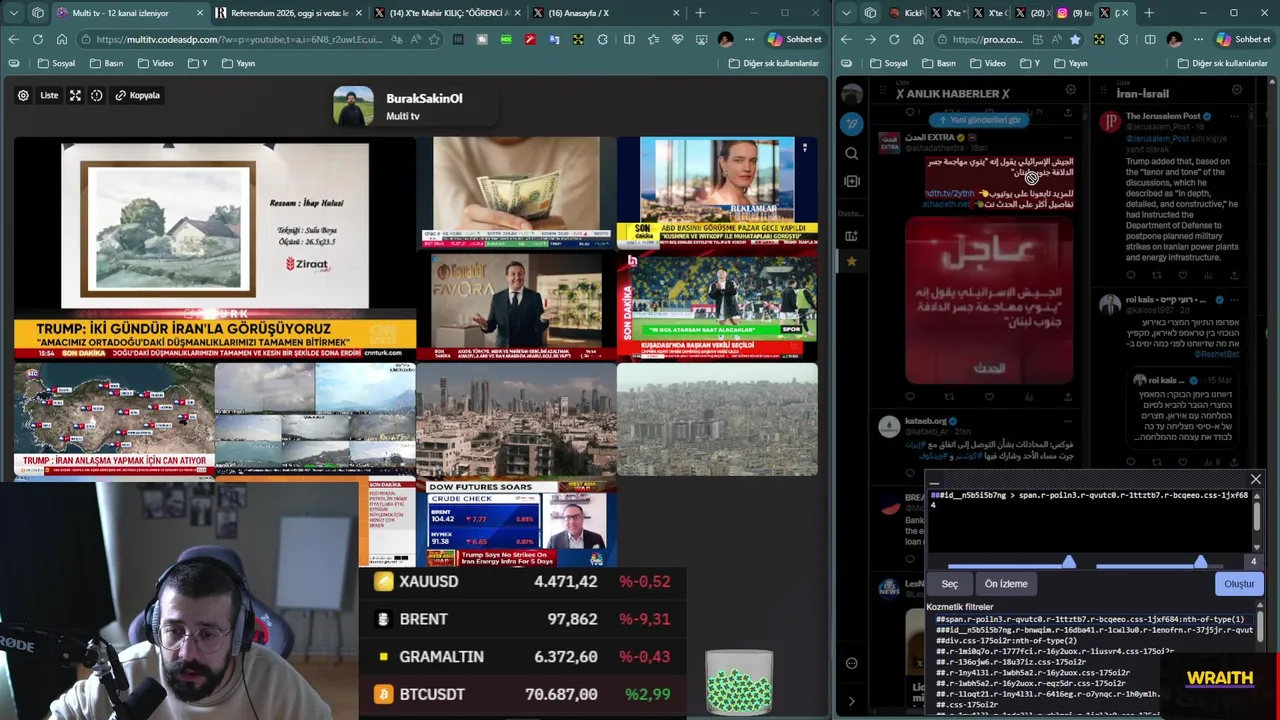Switch to Referendum 2026 tab
Screen dimensions: 1280x720
click(289, 13)
